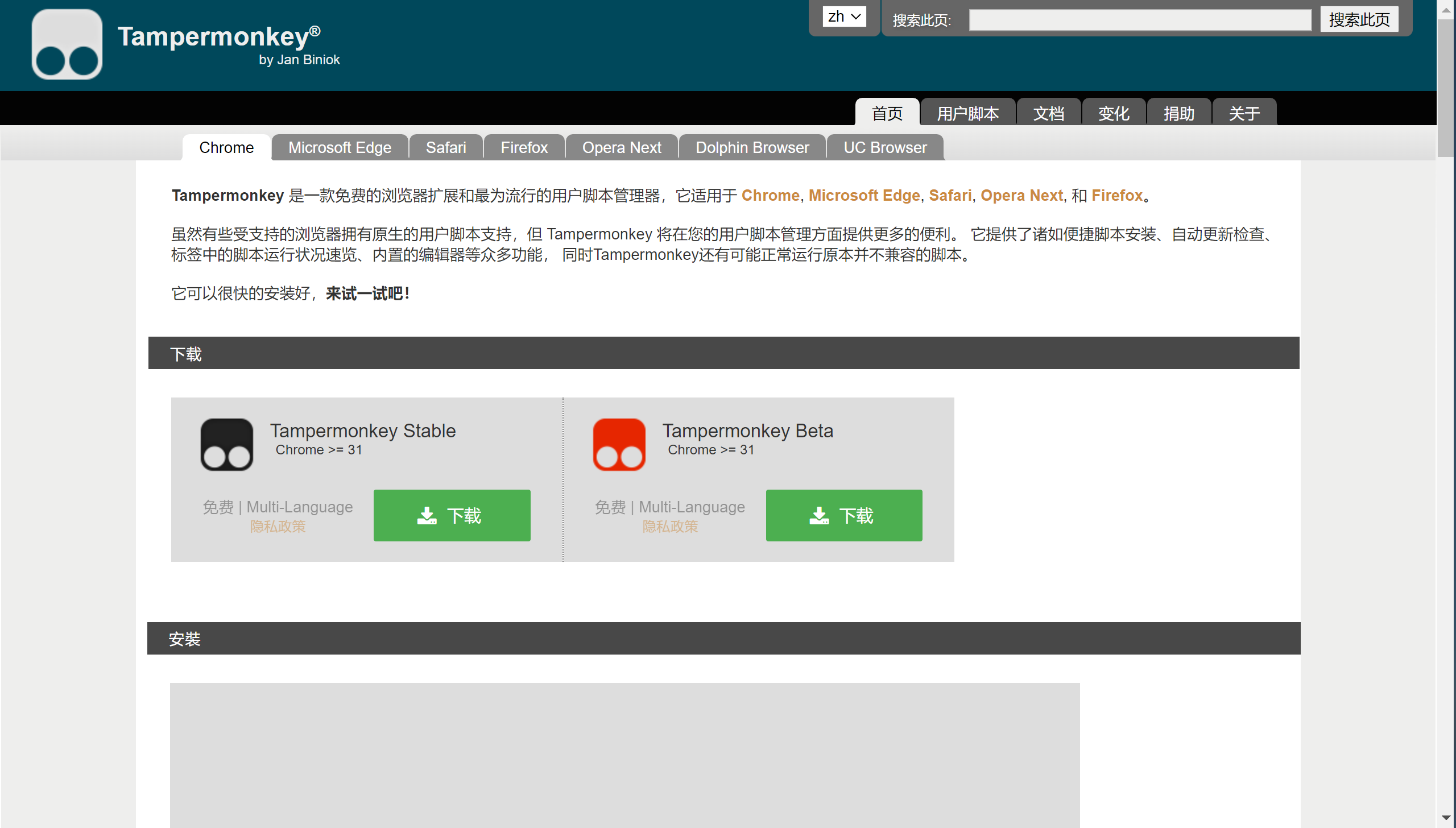This screenshot has height=828, width=1456.
Task: Click the scrollbar down arrow
Action: [x=1446, y=818]
